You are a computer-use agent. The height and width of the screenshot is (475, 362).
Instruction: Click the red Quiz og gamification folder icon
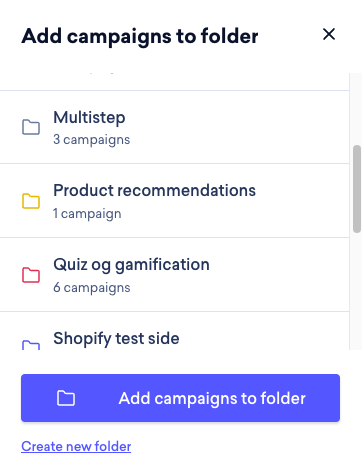[31, 275]
